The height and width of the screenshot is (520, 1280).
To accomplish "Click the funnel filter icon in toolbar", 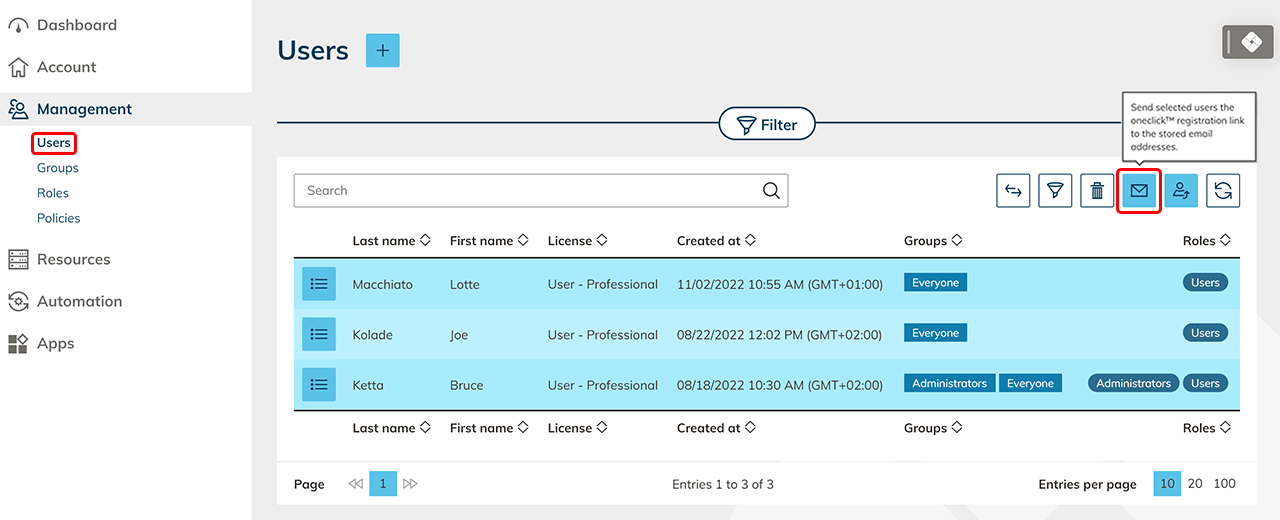I will [x=1055, y=191].
